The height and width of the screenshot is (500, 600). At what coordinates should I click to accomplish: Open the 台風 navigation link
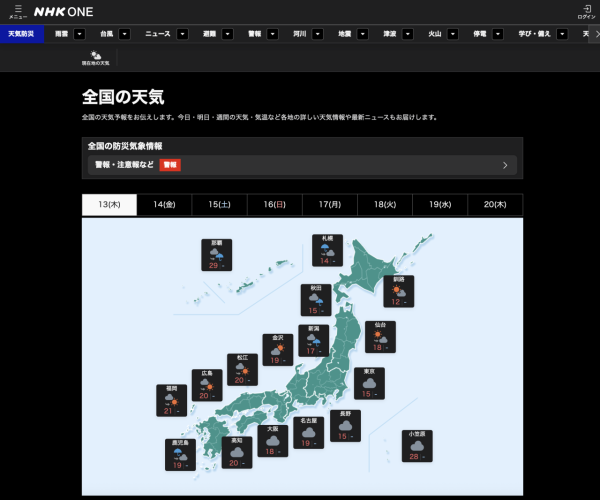coord(106,34)
